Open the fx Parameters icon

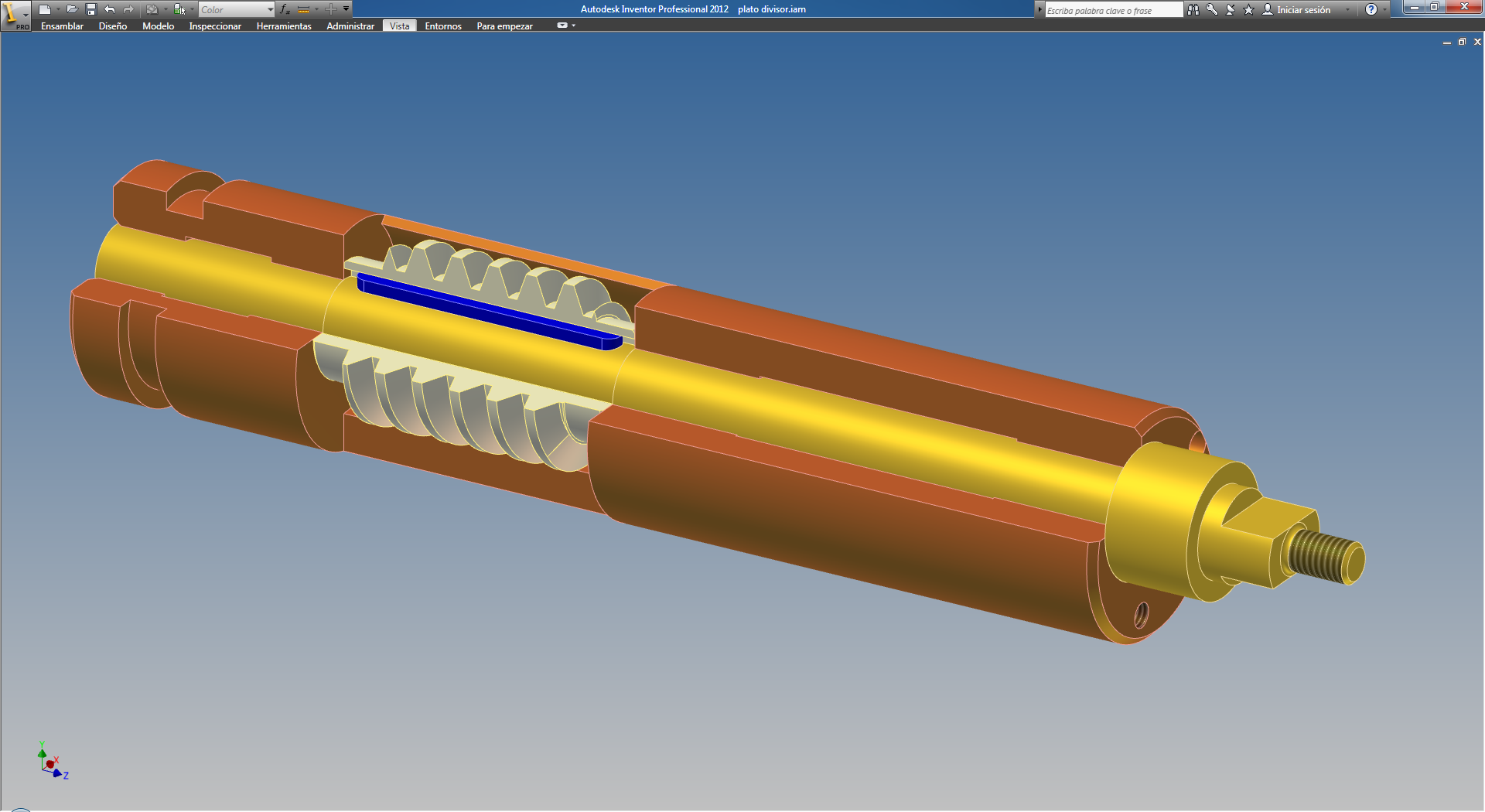[x=285, y=9]
